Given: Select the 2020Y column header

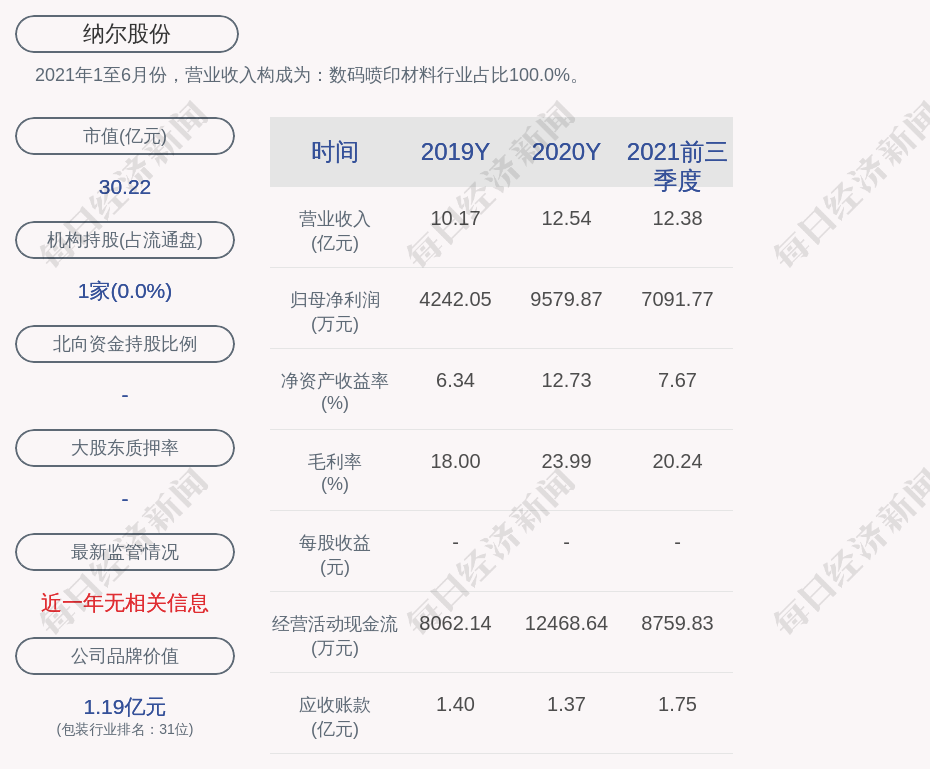Looking at the screenshot, I should click(x=566, y=152).
